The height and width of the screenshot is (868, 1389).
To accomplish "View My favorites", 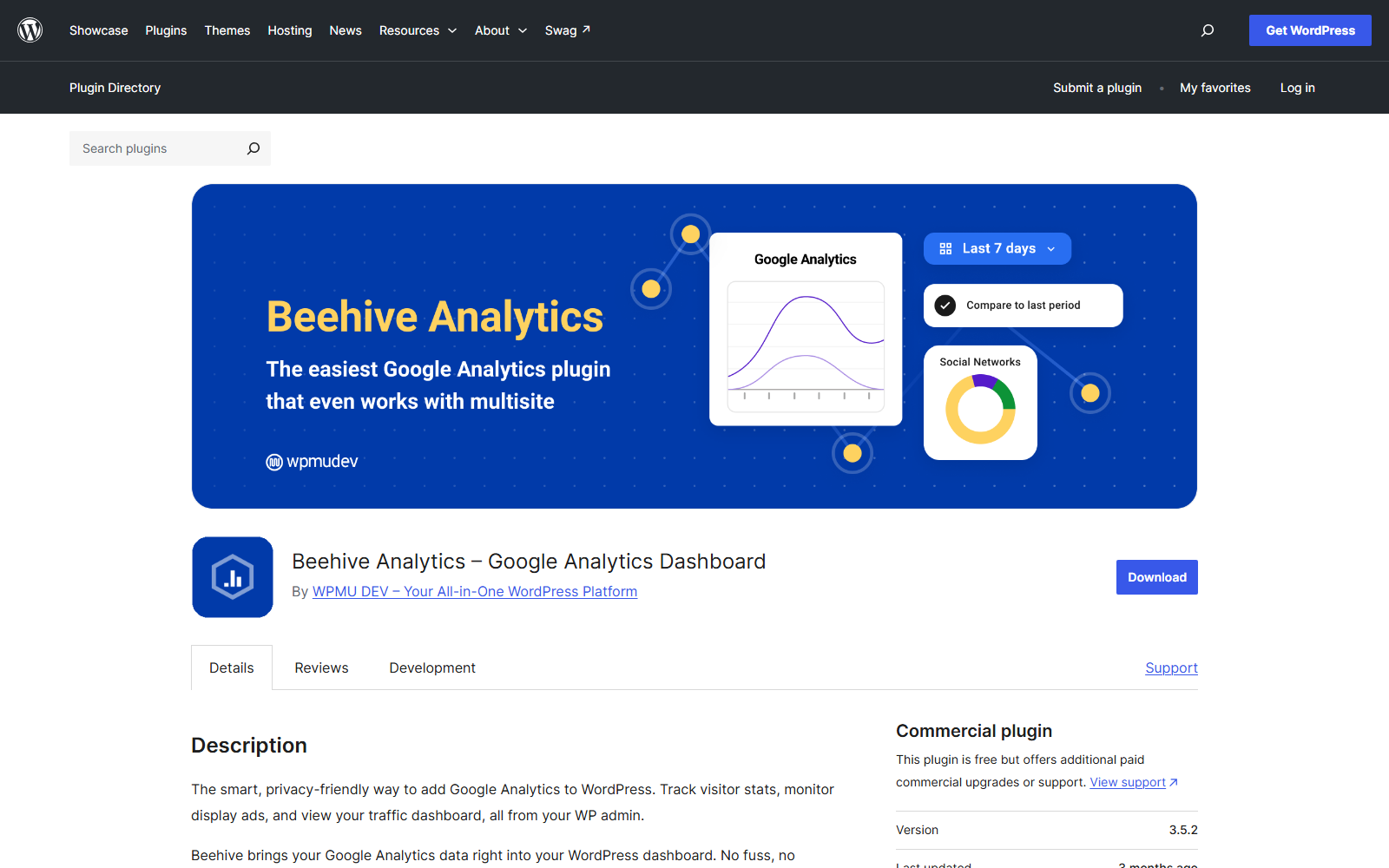I will pyautogui.click(x=1215, y=88).
